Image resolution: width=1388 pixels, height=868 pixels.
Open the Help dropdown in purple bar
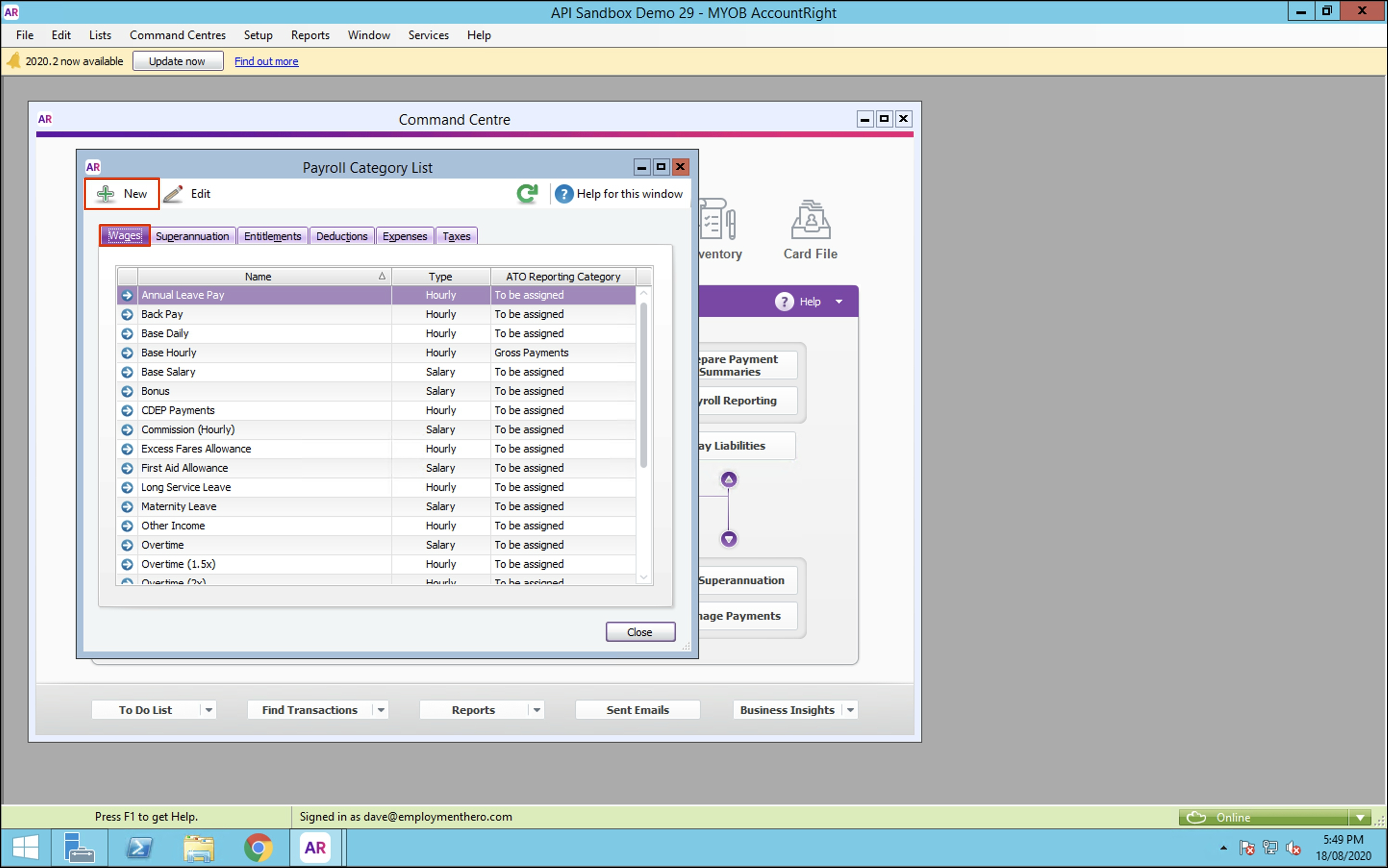click(839, 302)
